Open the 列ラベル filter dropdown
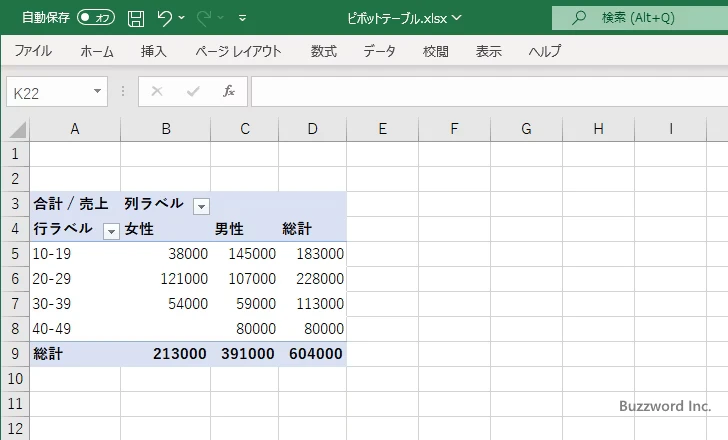This screenshot has width=728, height=440. point(201,206)
